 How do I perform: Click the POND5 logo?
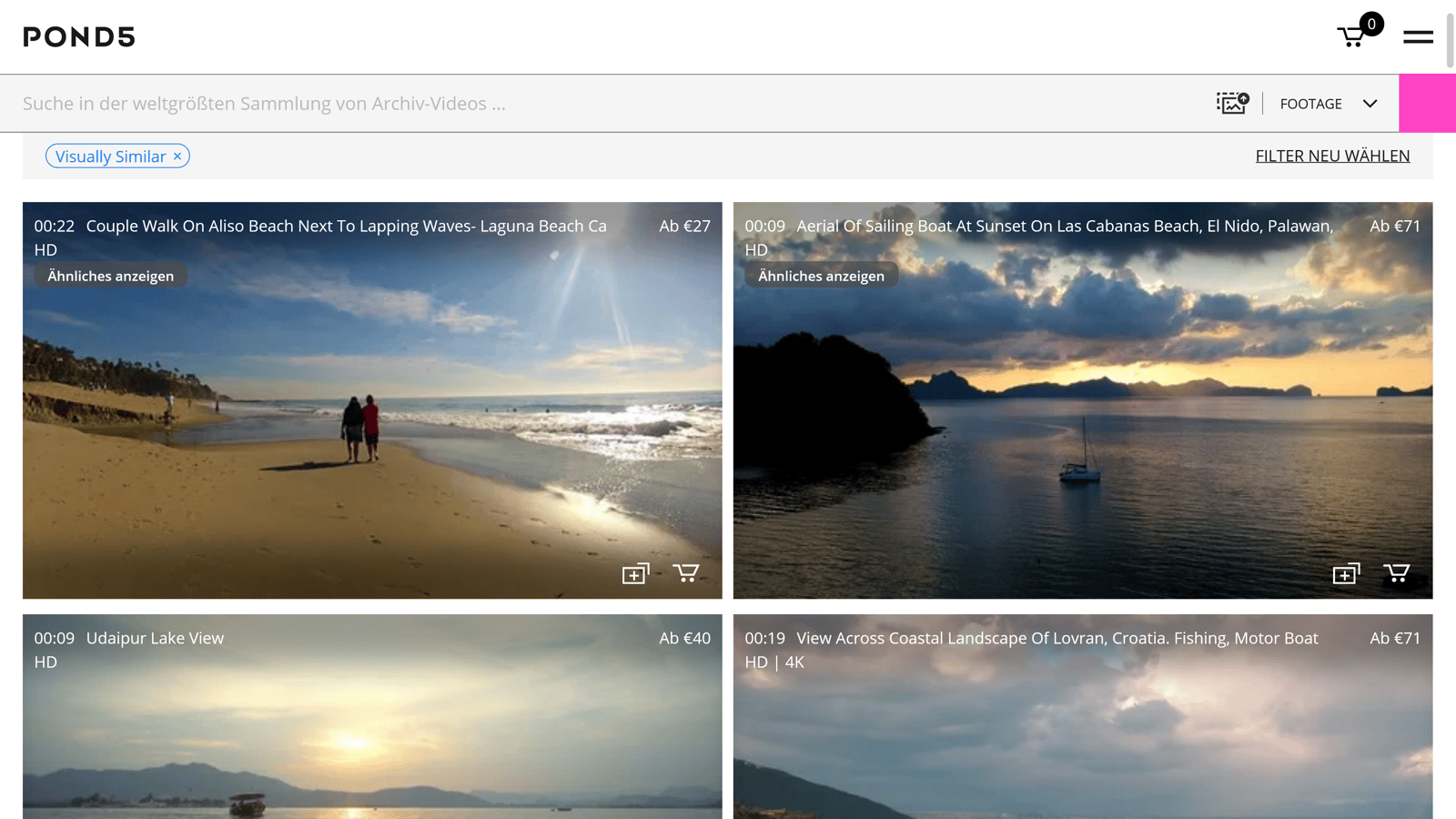[79, 36]
